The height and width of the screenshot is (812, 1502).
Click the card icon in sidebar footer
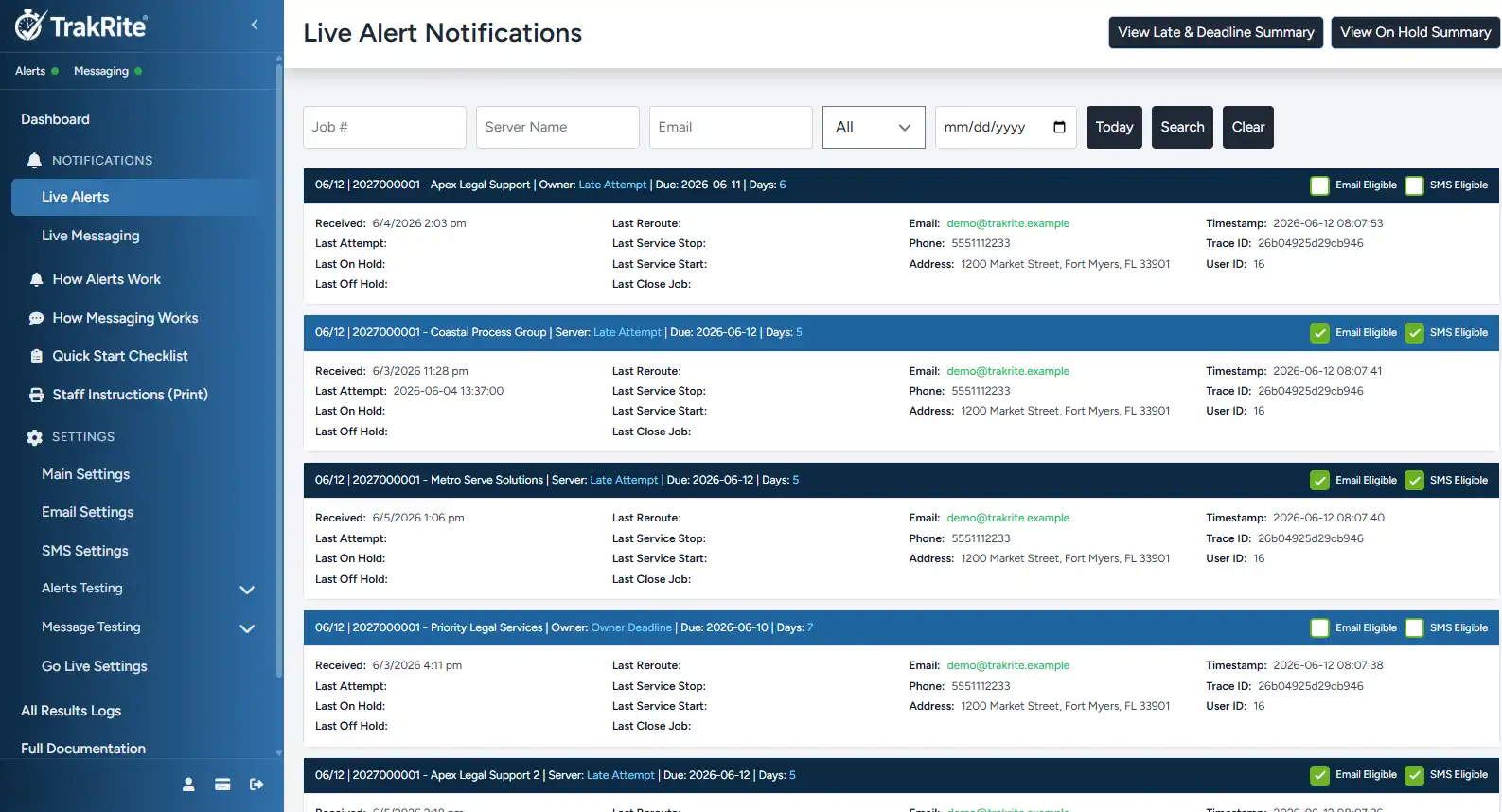[x=222, y=784]
